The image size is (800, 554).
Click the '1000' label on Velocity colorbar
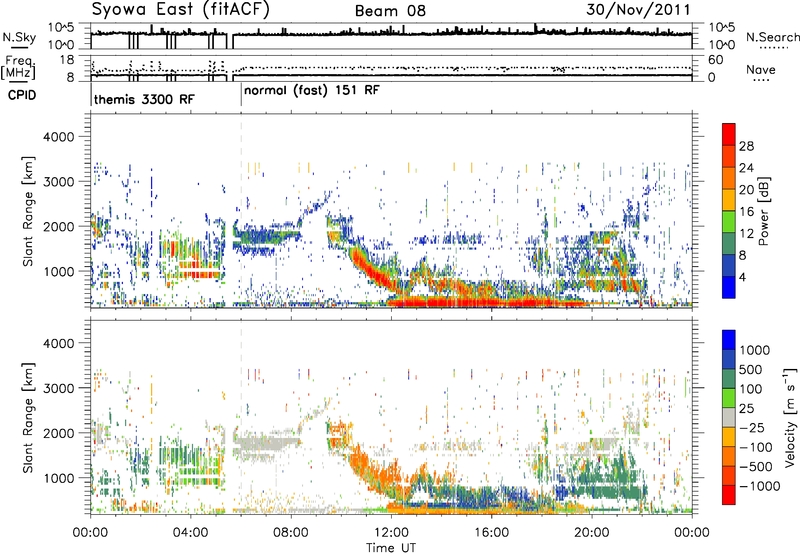(754, 350)
